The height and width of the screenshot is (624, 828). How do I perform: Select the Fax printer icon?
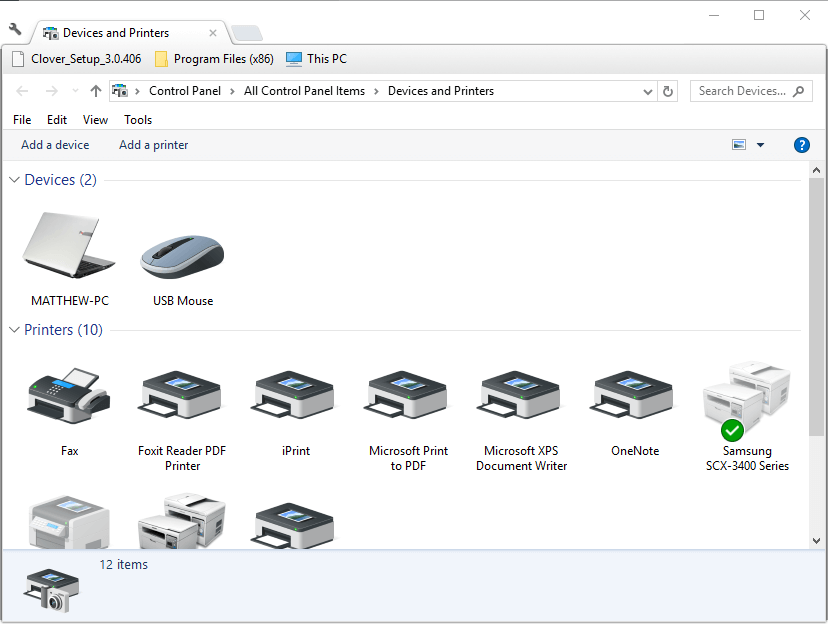point(69,396)
